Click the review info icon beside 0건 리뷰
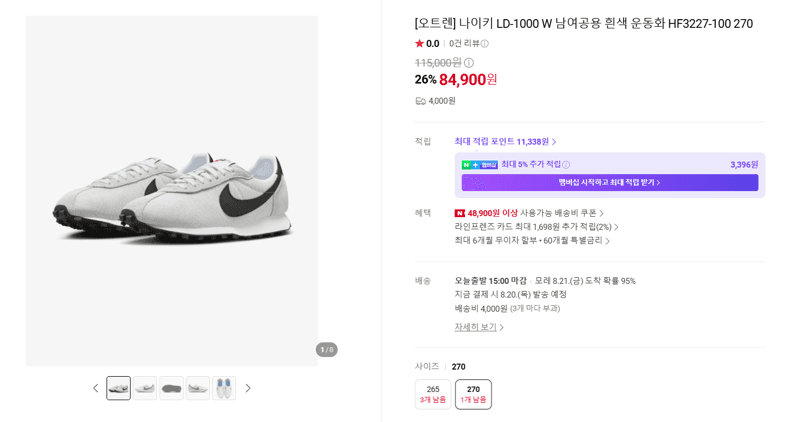The height and width of the screenshot is (422, 800). (485, 44)
